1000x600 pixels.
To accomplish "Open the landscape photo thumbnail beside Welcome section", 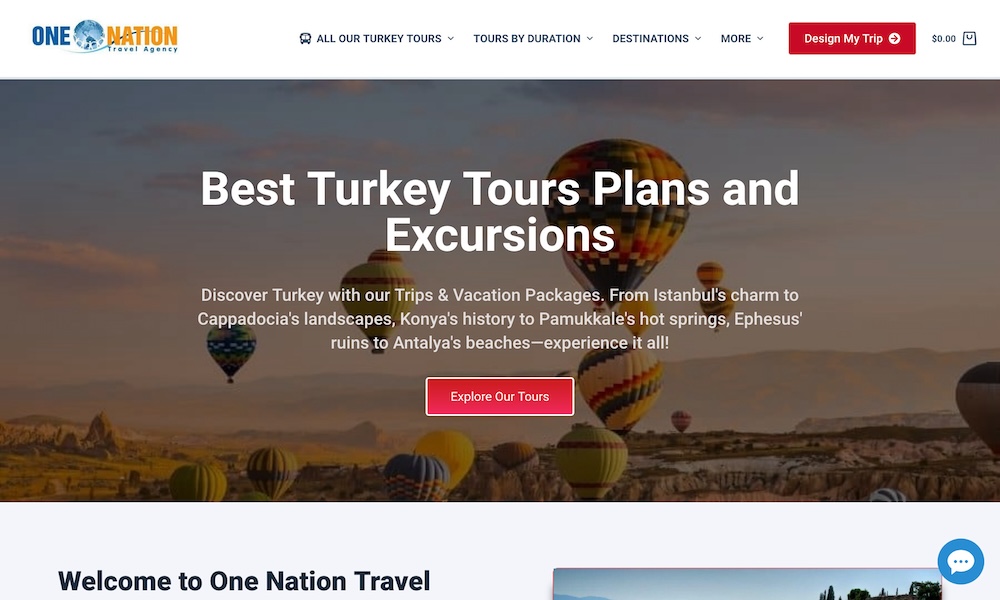I will click(x=747, y=584).
